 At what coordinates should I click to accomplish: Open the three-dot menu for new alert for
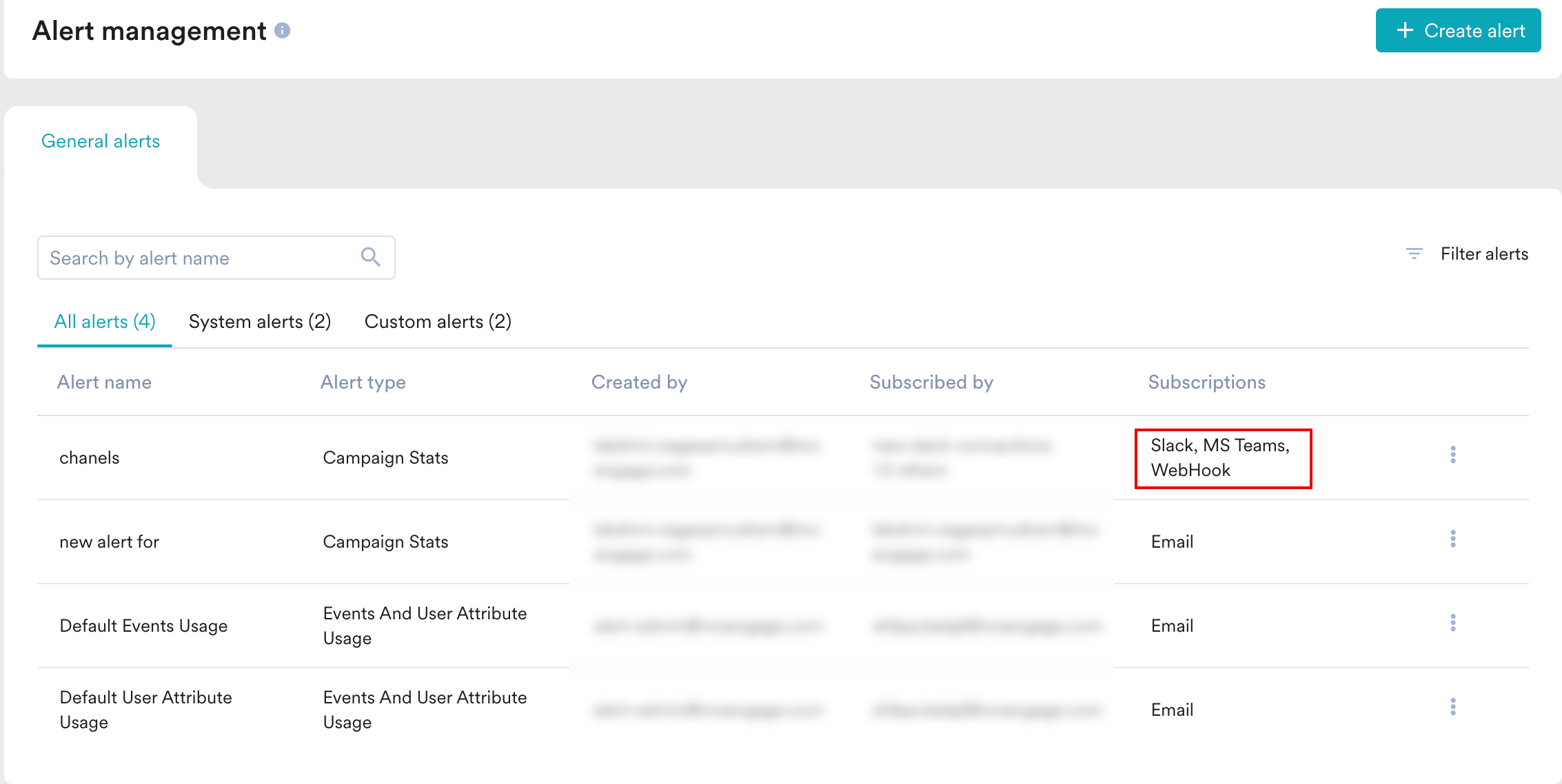pyautogui.click(x=1453, y=539)
